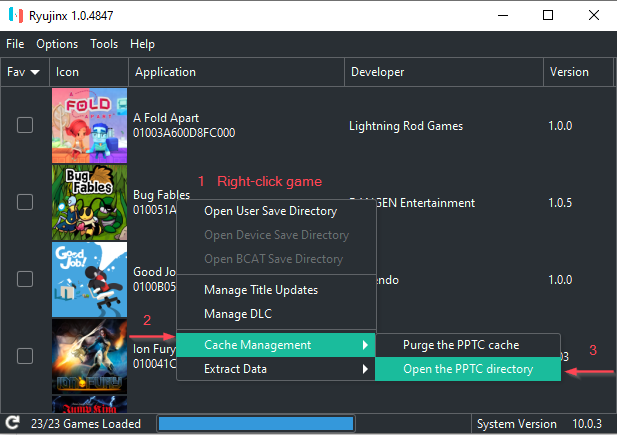Select Purge the PPTC cache
The image size is (617, 435).
click(x=468, y=345)
